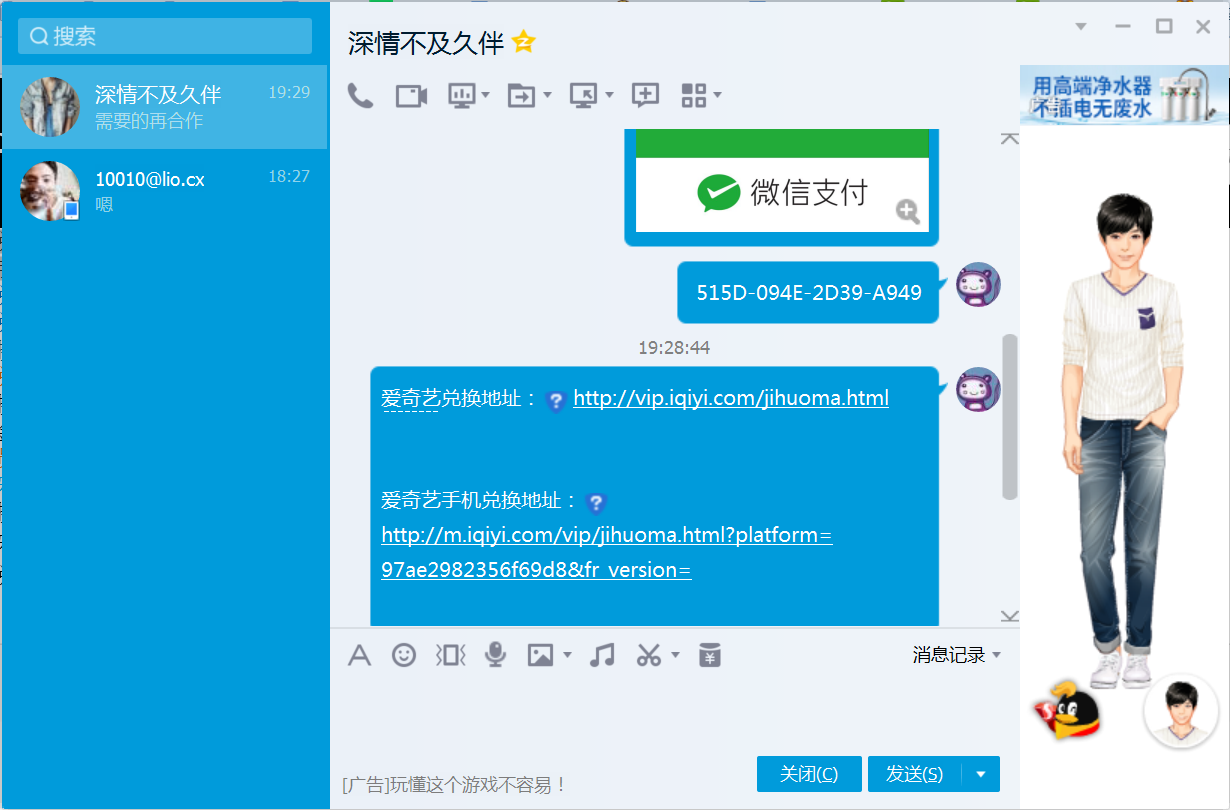Click the shield icon next to 爱奇艺兑换地址

click(x=557, y=401)
